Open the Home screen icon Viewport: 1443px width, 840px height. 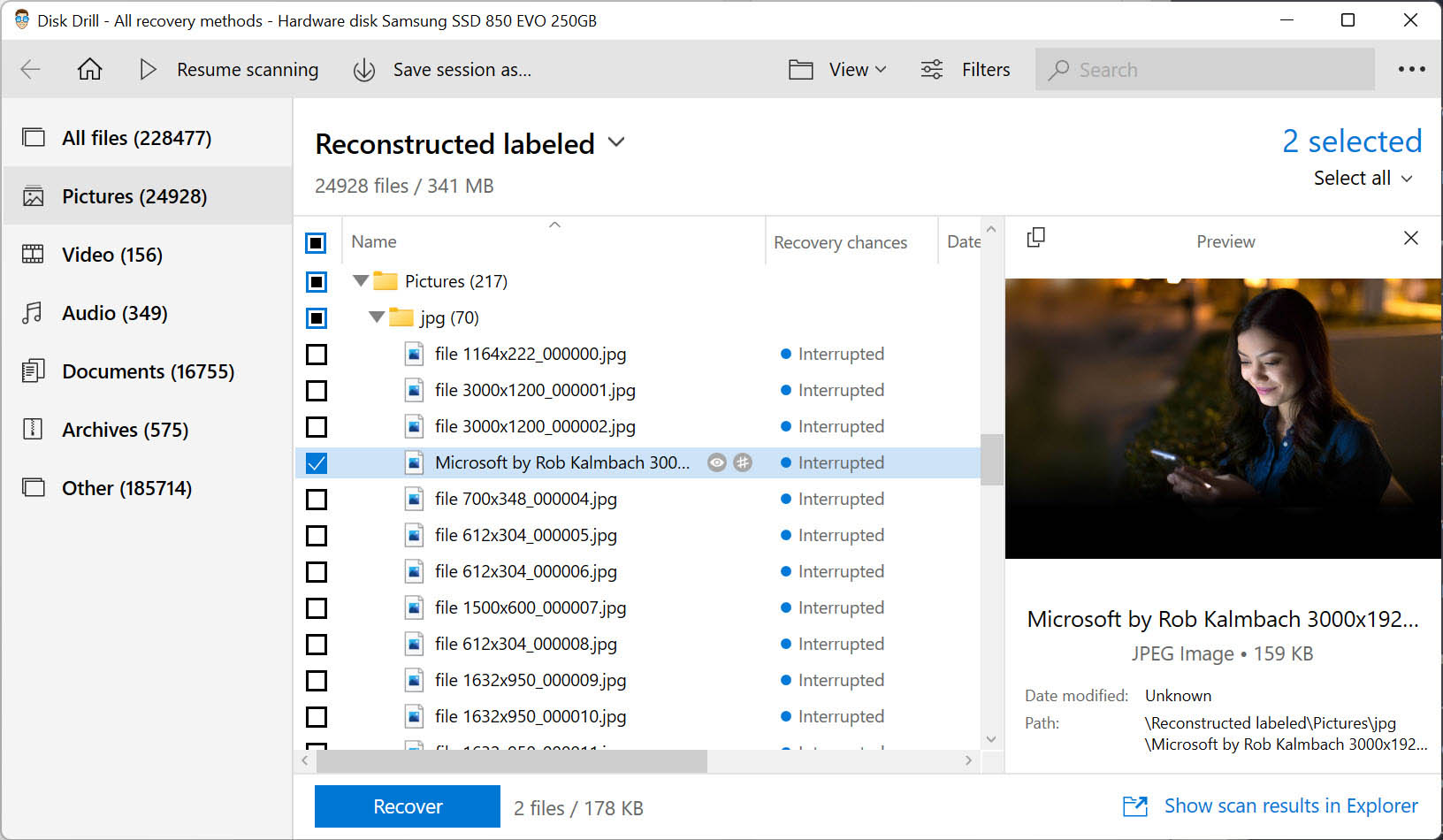tap(89, 69)
